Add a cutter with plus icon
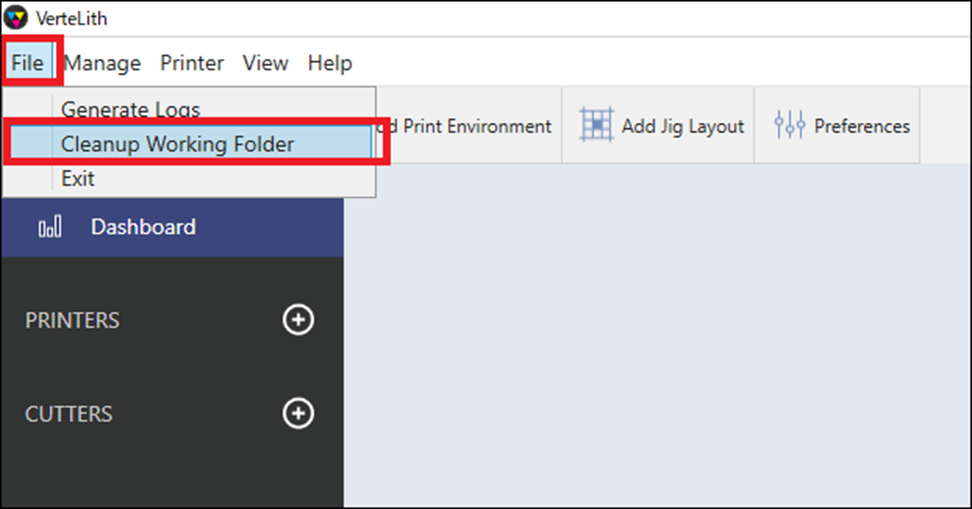972x509 pixels. pyautogui.click(x=298, y=414)
